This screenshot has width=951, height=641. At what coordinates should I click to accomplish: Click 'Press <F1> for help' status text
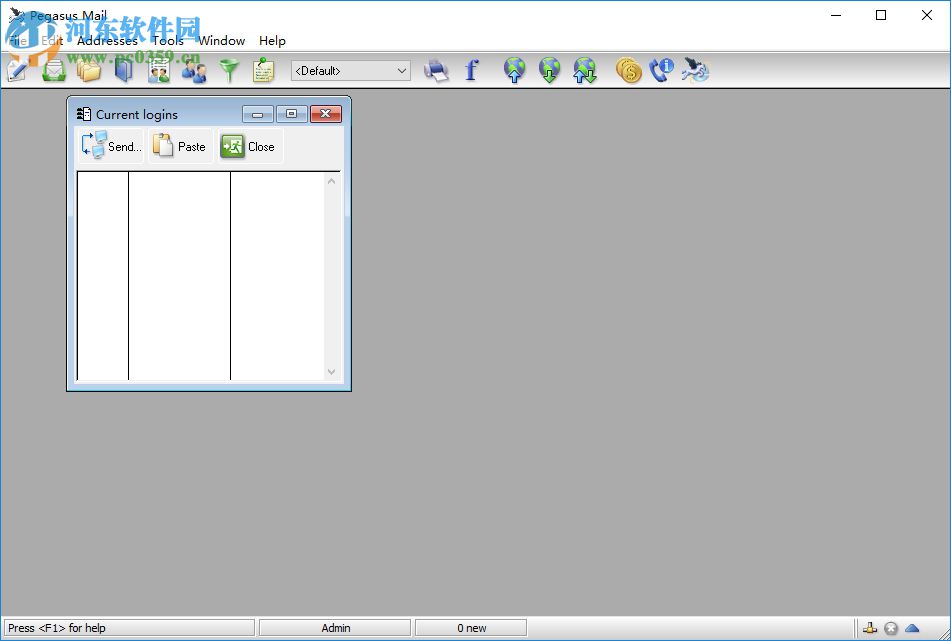click(x=57, y=628)
